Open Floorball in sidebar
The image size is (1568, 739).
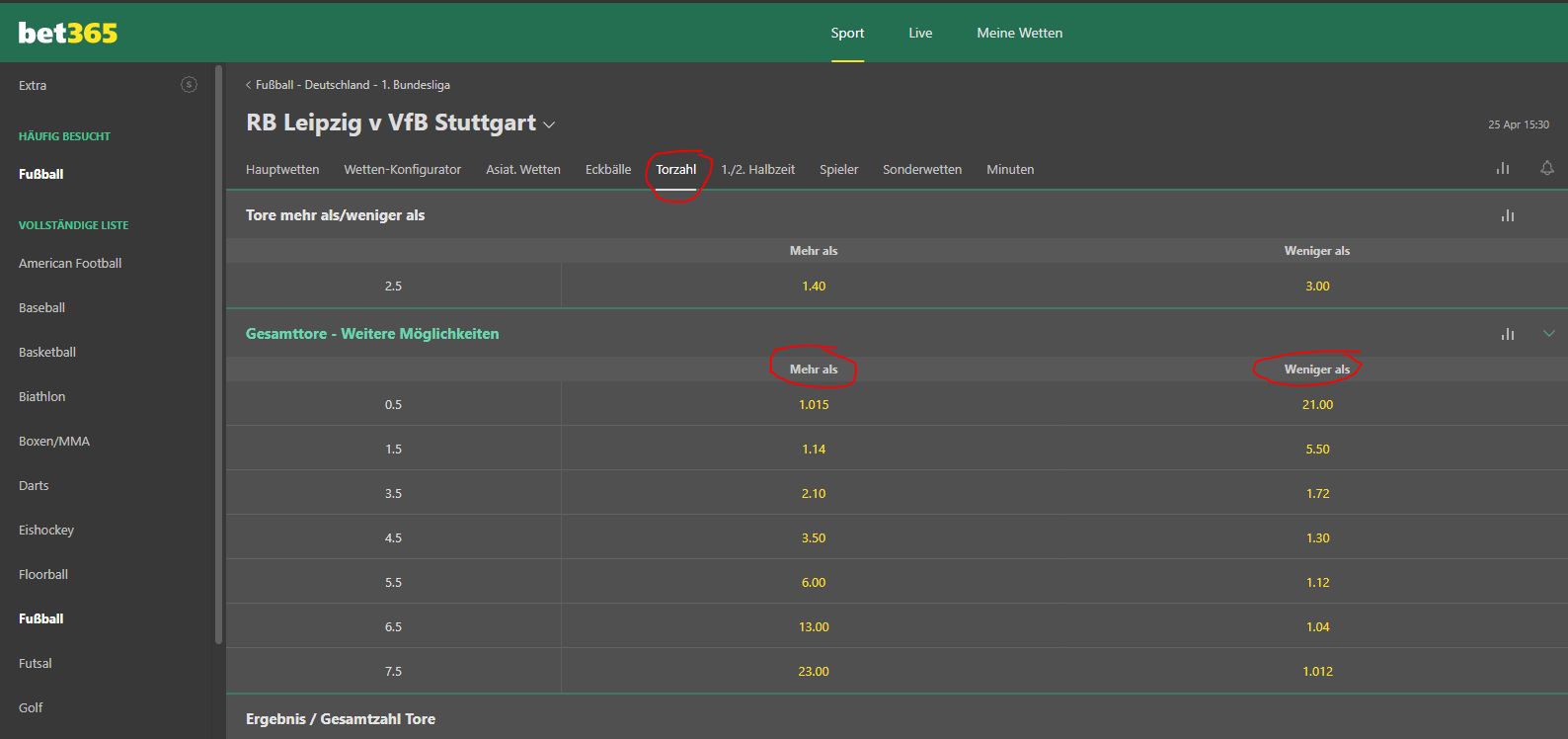(x=43, y=574)
